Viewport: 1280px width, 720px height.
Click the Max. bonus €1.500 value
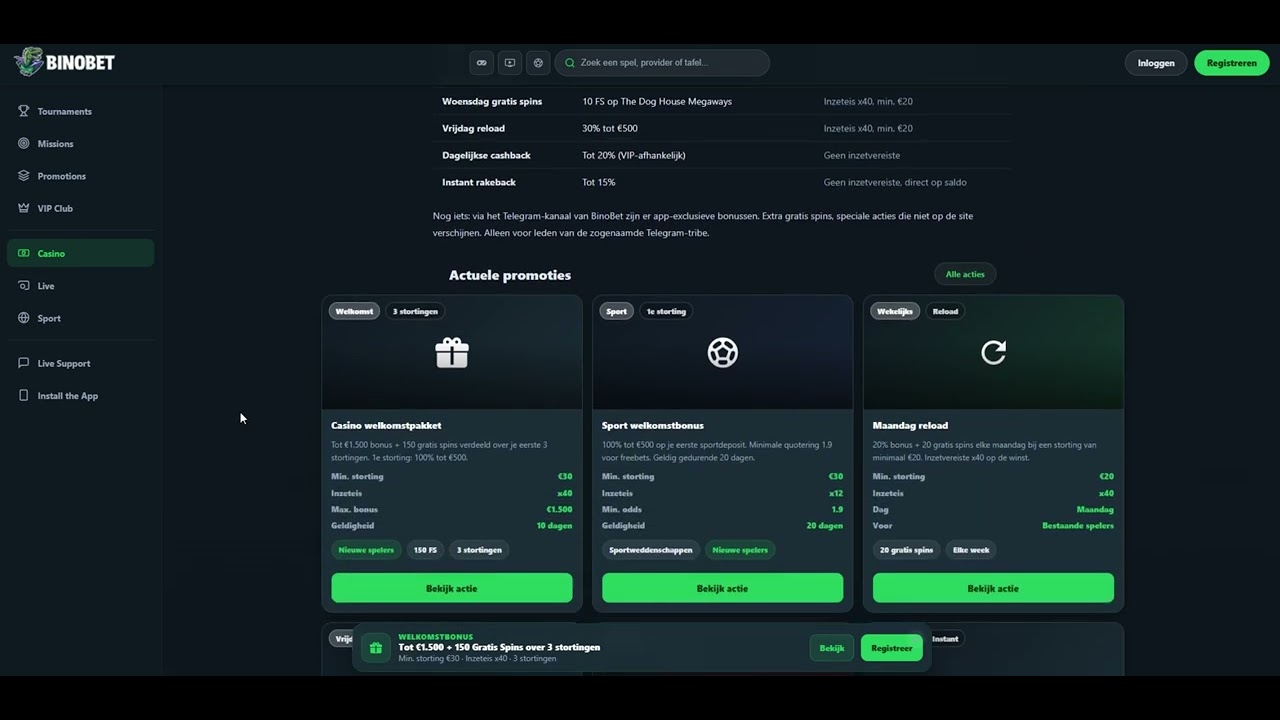click(x=559, y=509)
